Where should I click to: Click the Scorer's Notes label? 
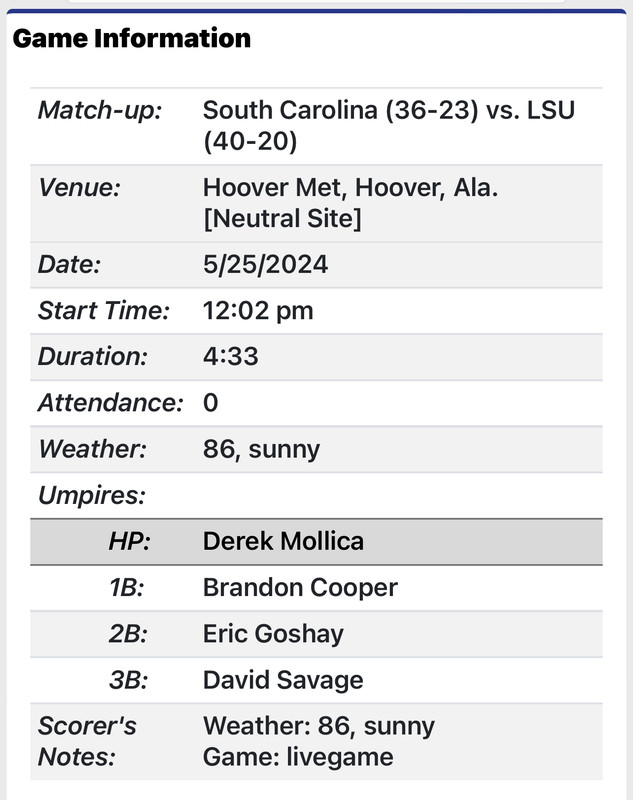point(87,740)
